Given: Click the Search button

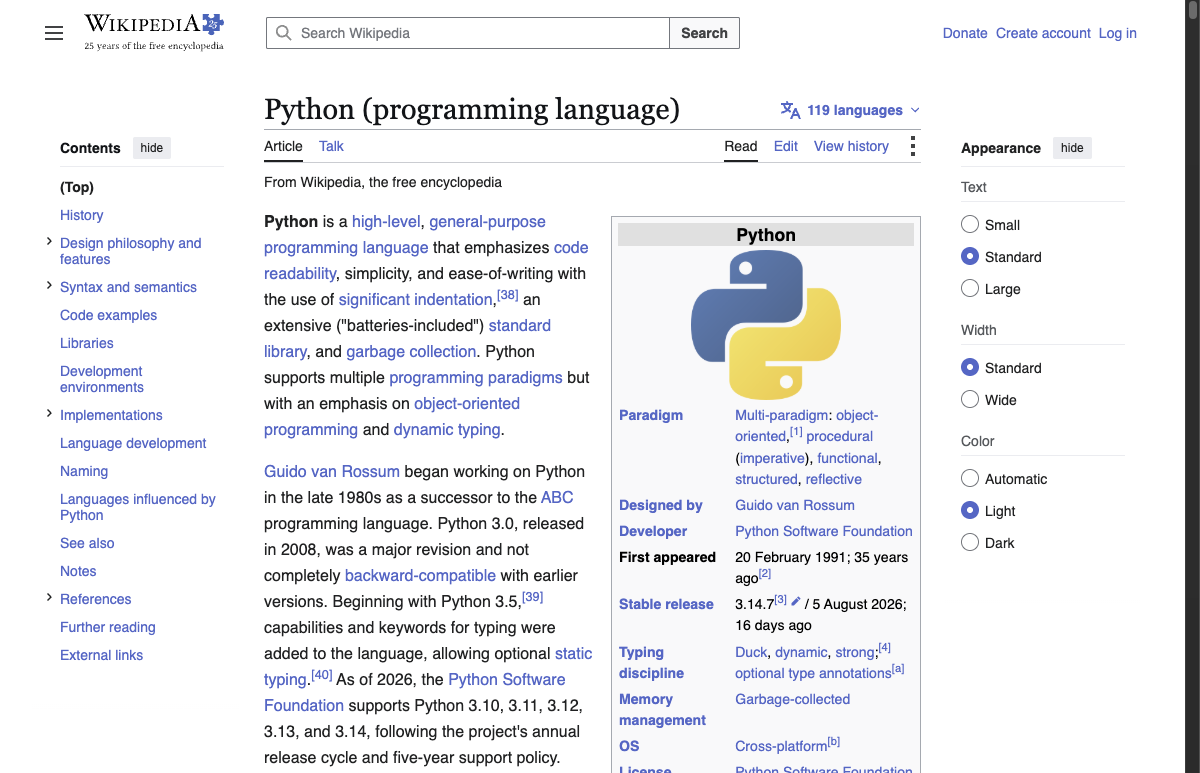Looking at the screenshot, I should click(704, 33).
